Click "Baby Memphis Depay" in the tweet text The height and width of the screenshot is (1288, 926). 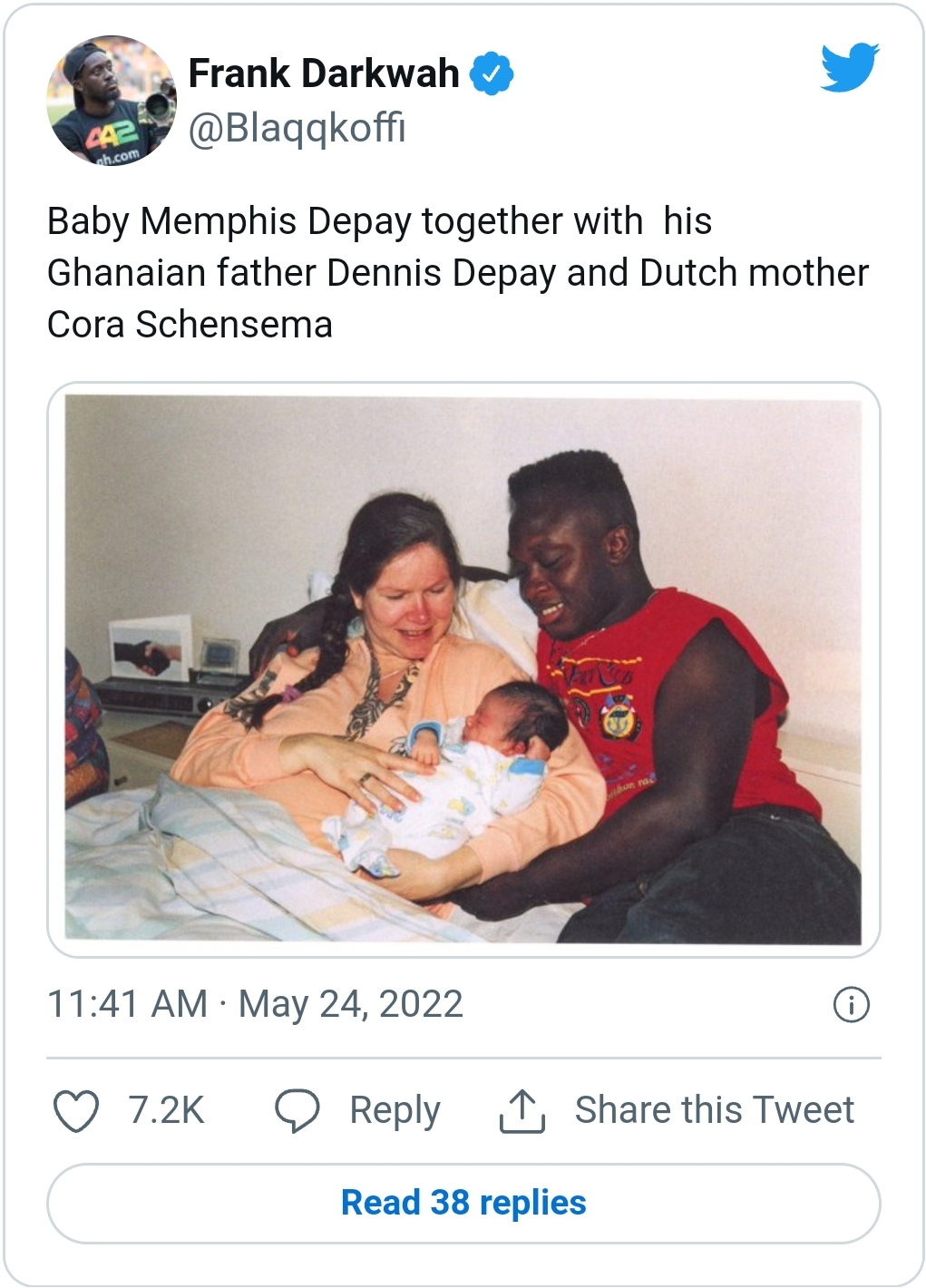coord(229,221)
